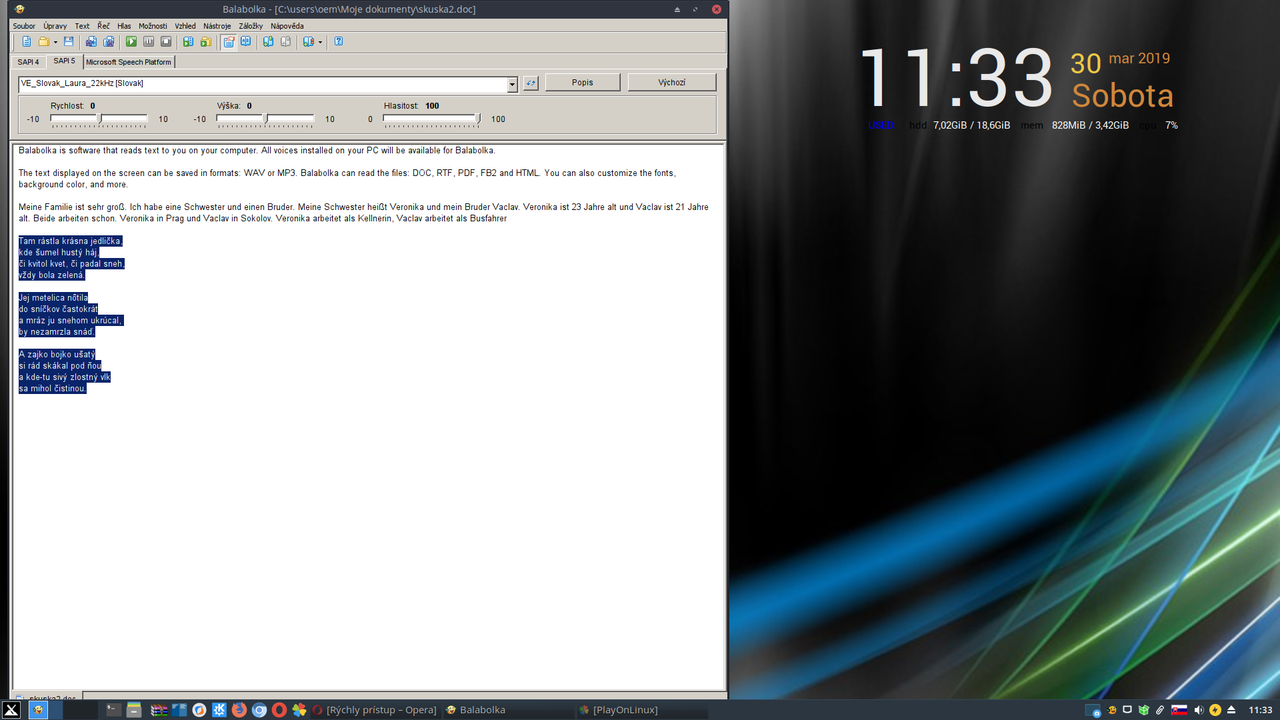Click the Výška pitch slider
The image size is (1280, 720).
tap(265, 120)
